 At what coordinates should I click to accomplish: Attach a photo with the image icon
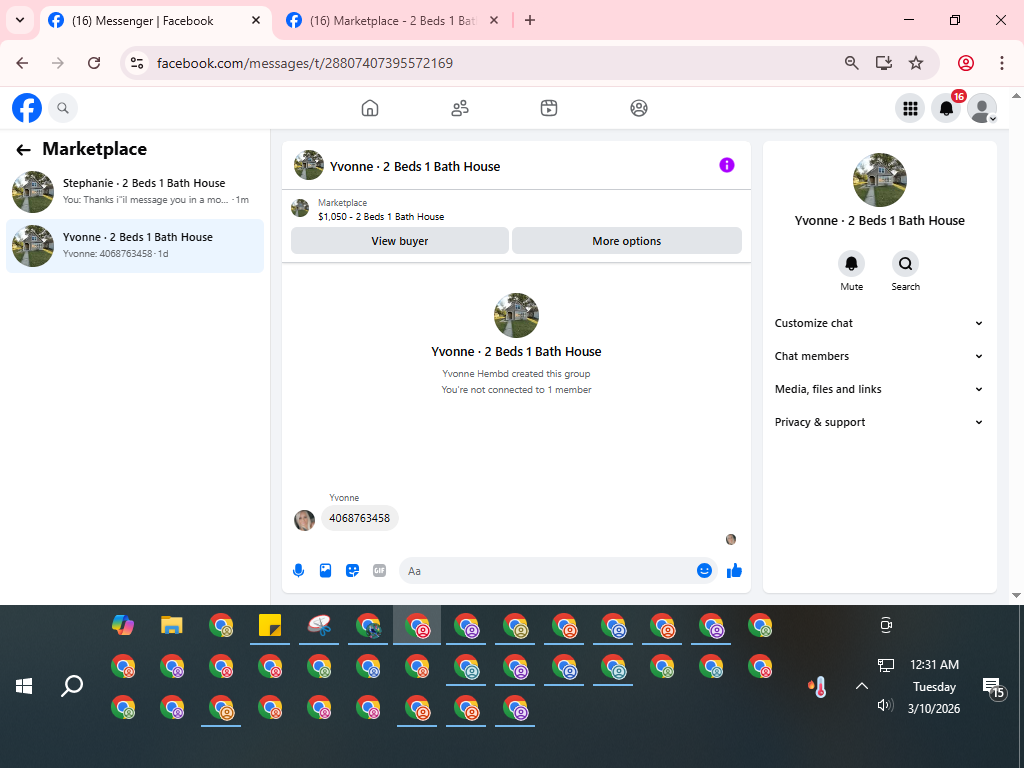tap(325, 571)
